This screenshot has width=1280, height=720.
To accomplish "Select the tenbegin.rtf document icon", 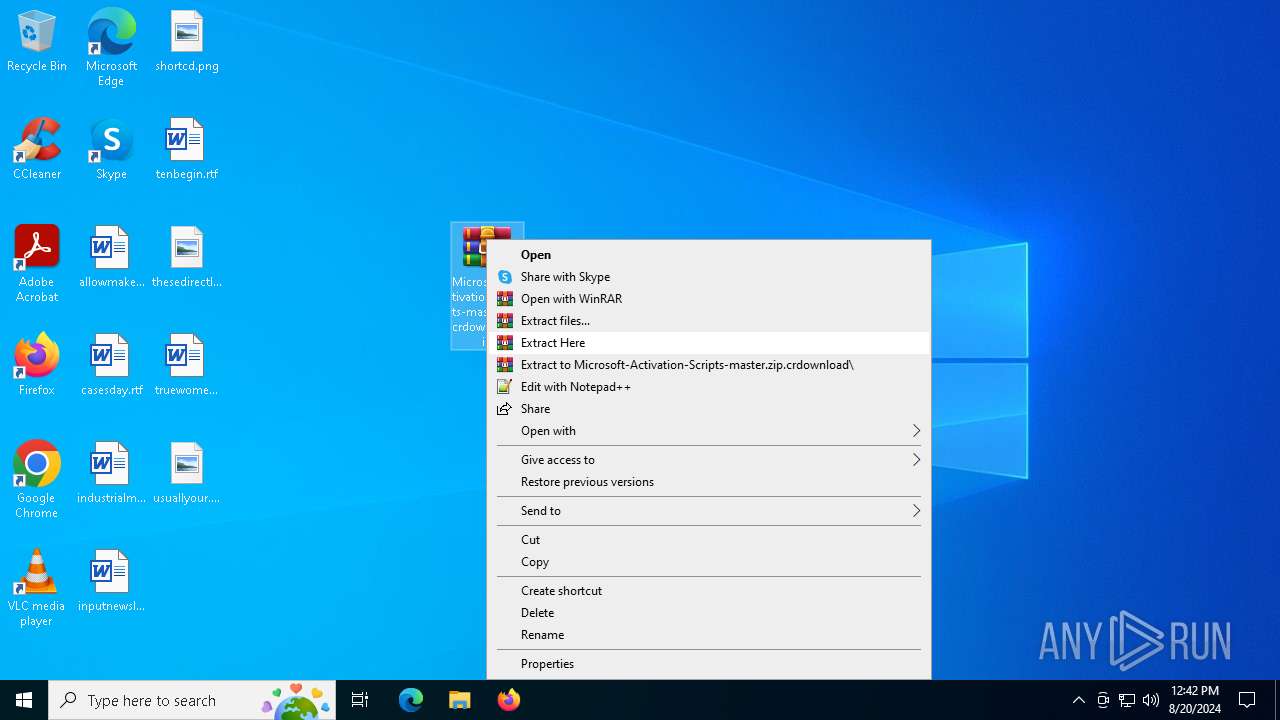I will [x=187, y=150].
